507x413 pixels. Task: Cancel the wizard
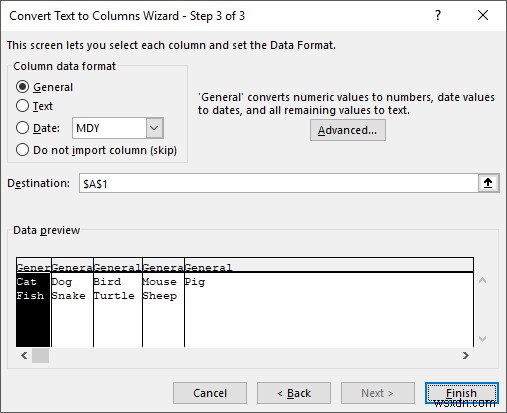(x=210, y=393)
